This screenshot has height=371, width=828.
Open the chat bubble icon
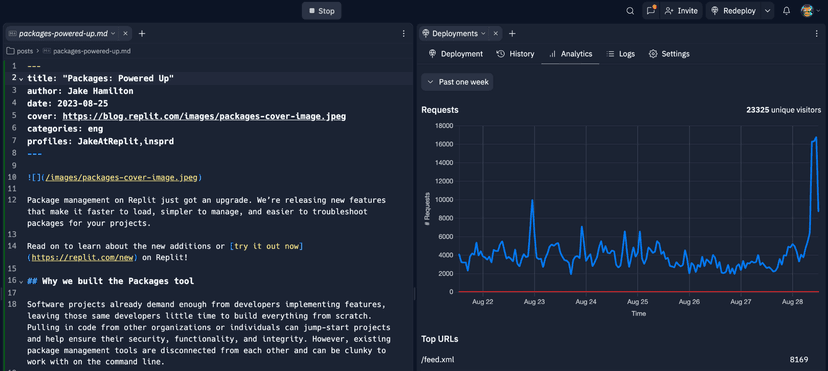tap(651, 11)
